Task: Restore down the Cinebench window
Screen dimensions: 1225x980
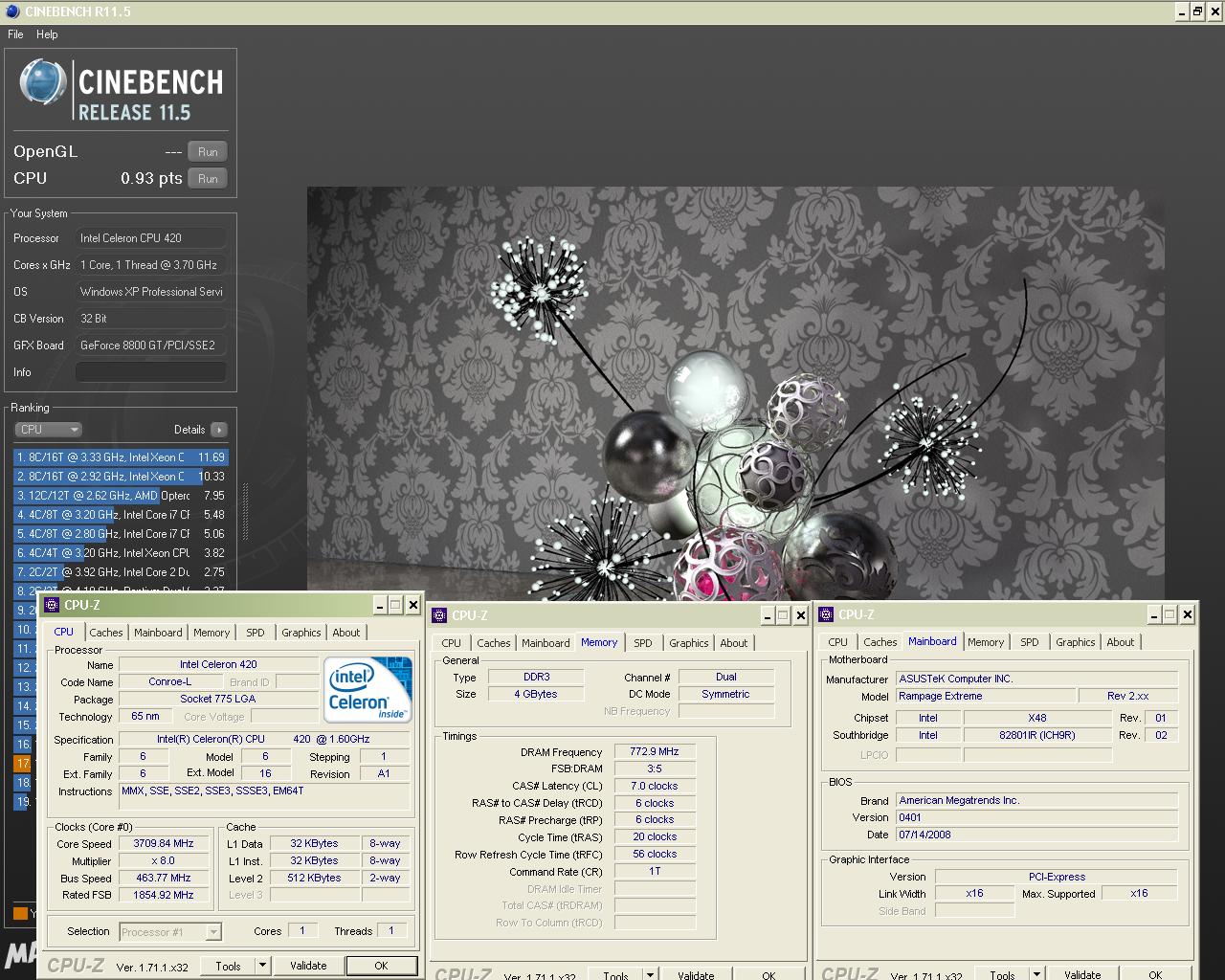Action: pos(1197,11)
